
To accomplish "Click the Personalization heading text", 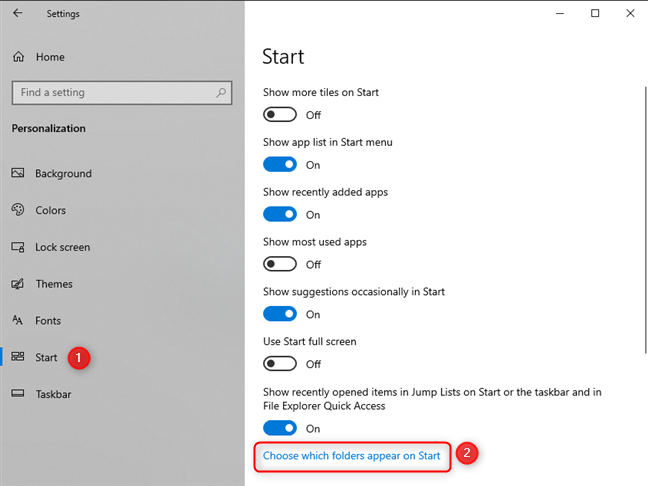I will pyautogui.click(x=48, y=129).
